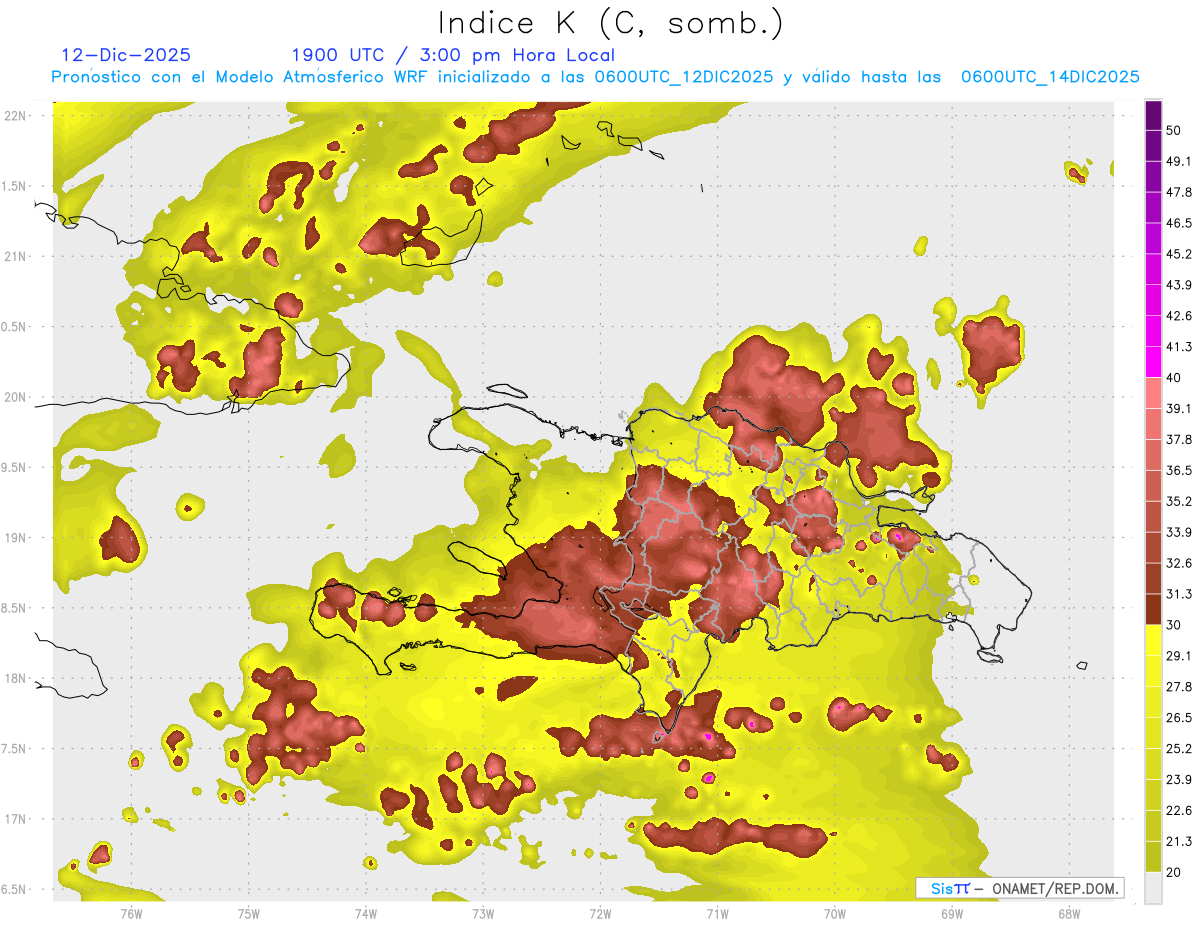
Task: Click the '33.9' colorbar value
Action: point(1179,532)
